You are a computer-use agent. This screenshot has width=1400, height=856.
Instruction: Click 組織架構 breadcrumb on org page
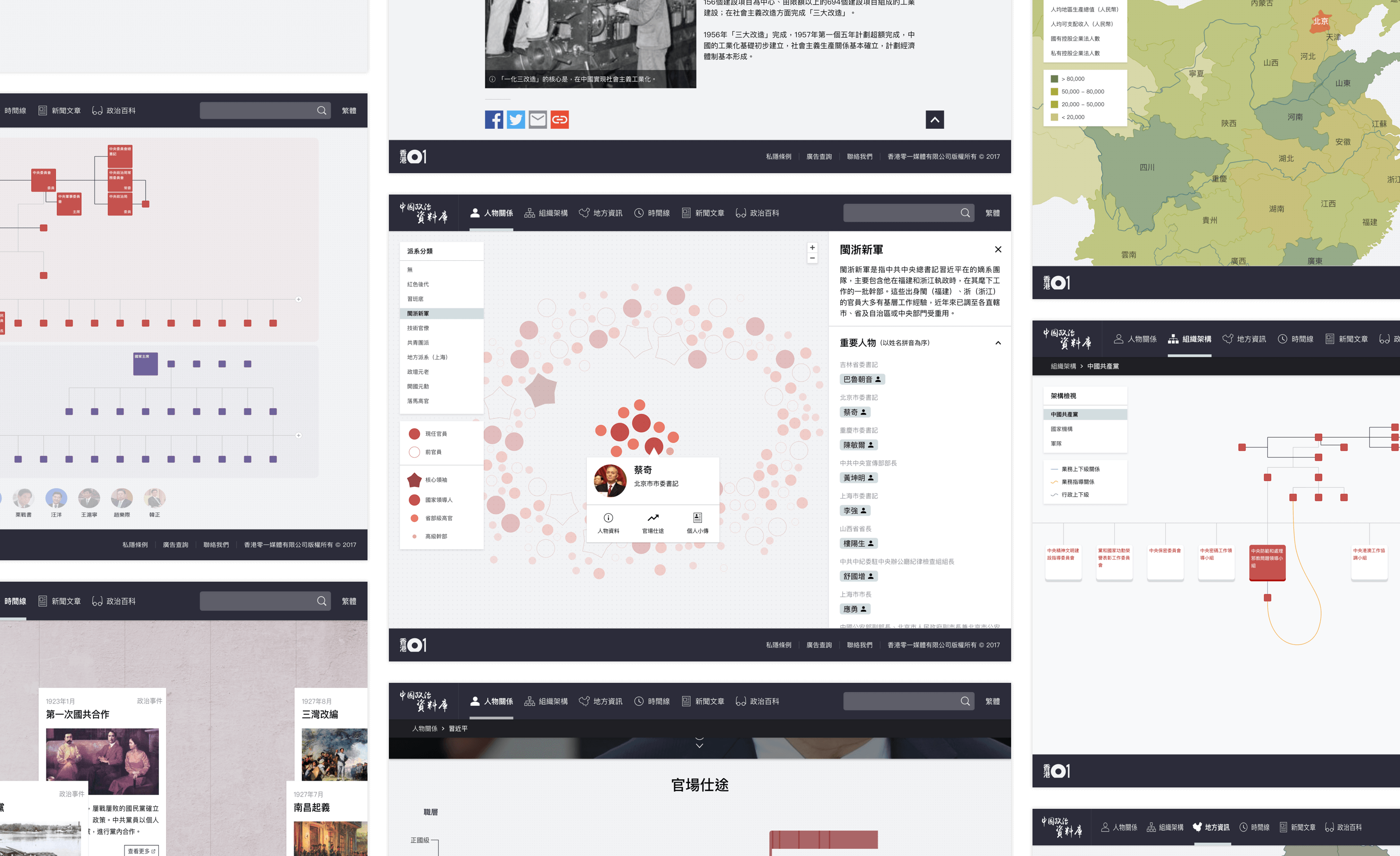click(1064, 367)
